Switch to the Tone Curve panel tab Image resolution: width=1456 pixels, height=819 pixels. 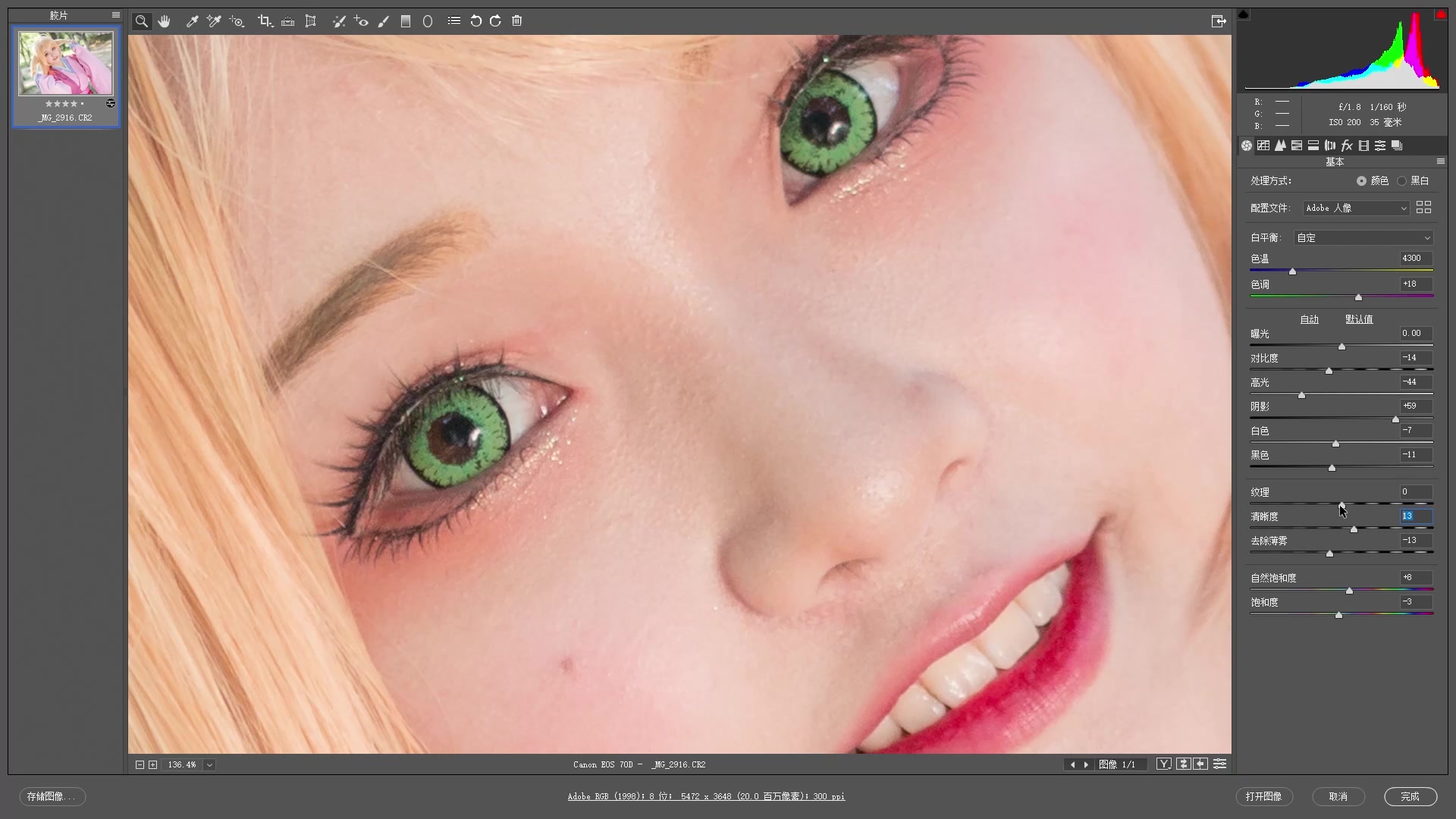pos(1263,146)
